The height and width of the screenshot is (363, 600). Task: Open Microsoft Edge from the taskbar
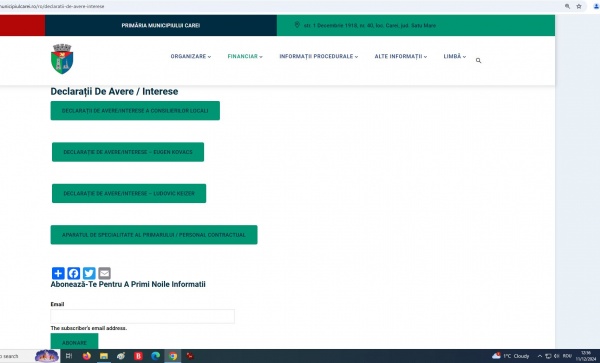155,356
